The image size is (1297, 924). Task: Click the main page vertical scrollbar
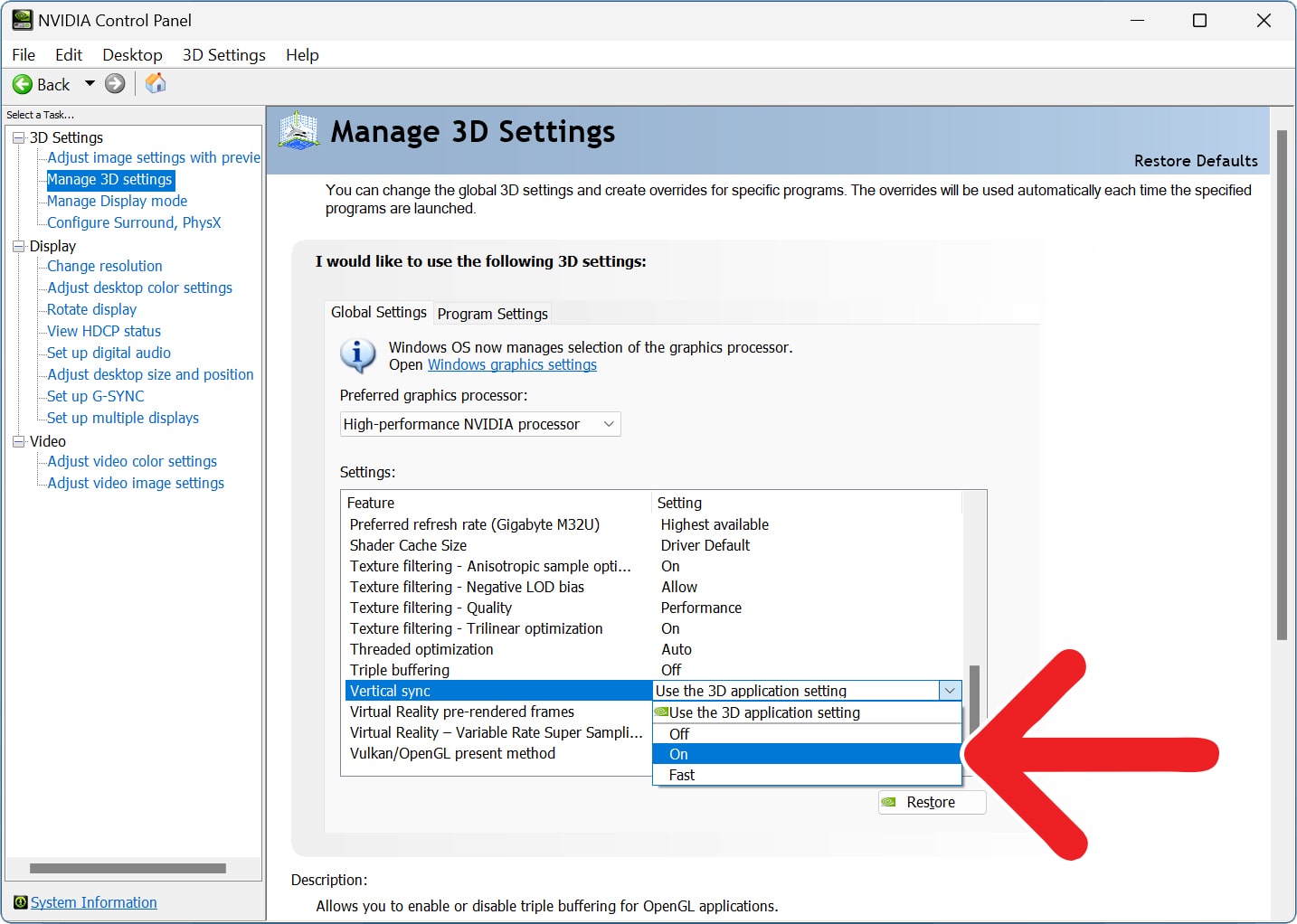click(x=1282, y=384)
